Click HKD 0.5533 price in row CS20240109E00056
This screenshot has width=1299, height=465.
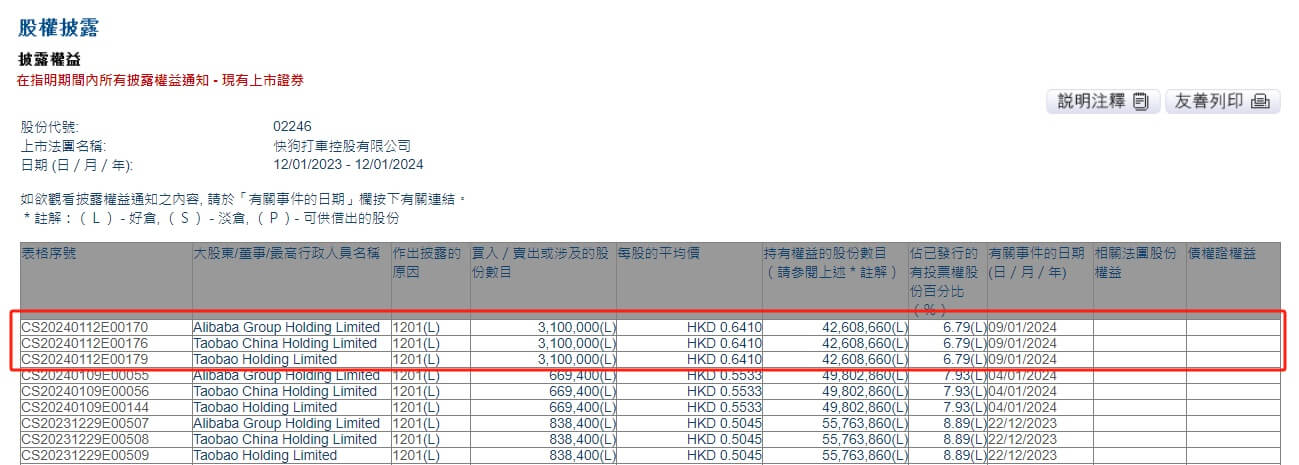click(723, 391)
